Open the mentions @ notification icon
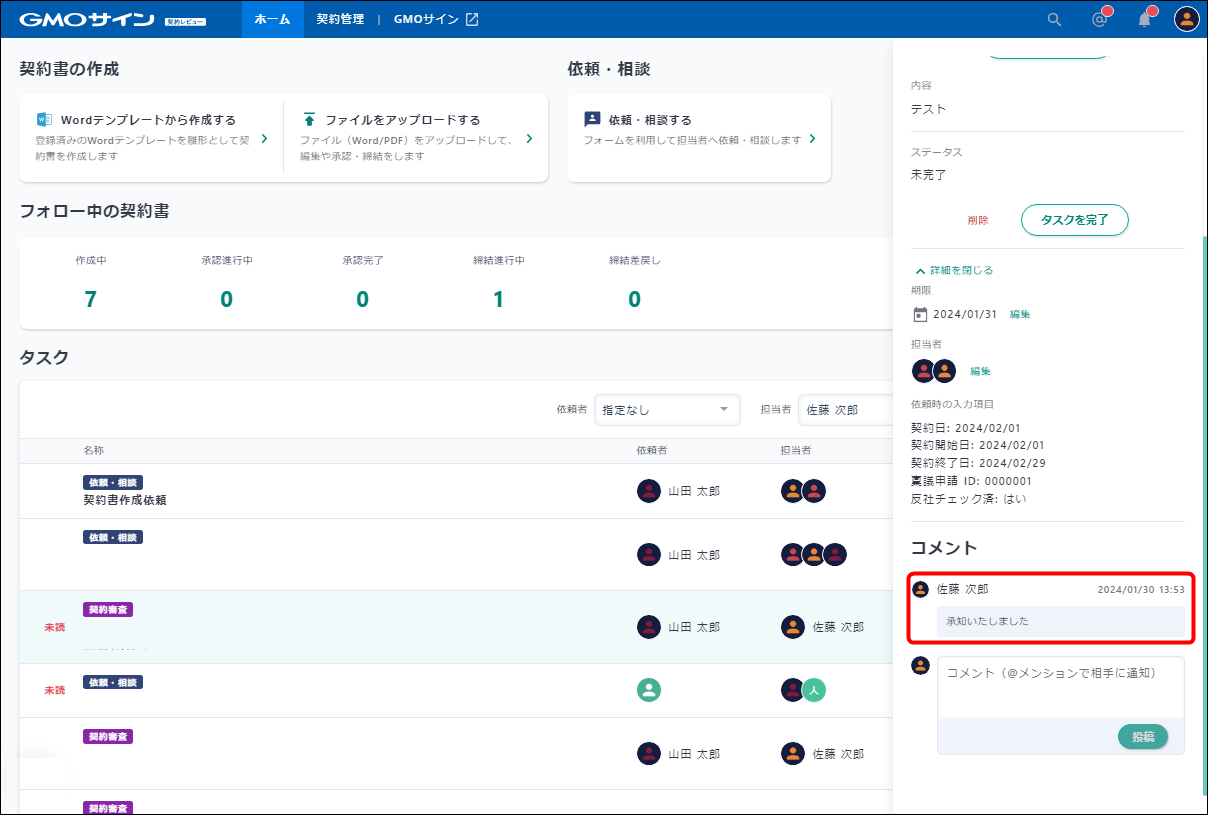This screenshot has width=1208, height=815. point(1100,19)
